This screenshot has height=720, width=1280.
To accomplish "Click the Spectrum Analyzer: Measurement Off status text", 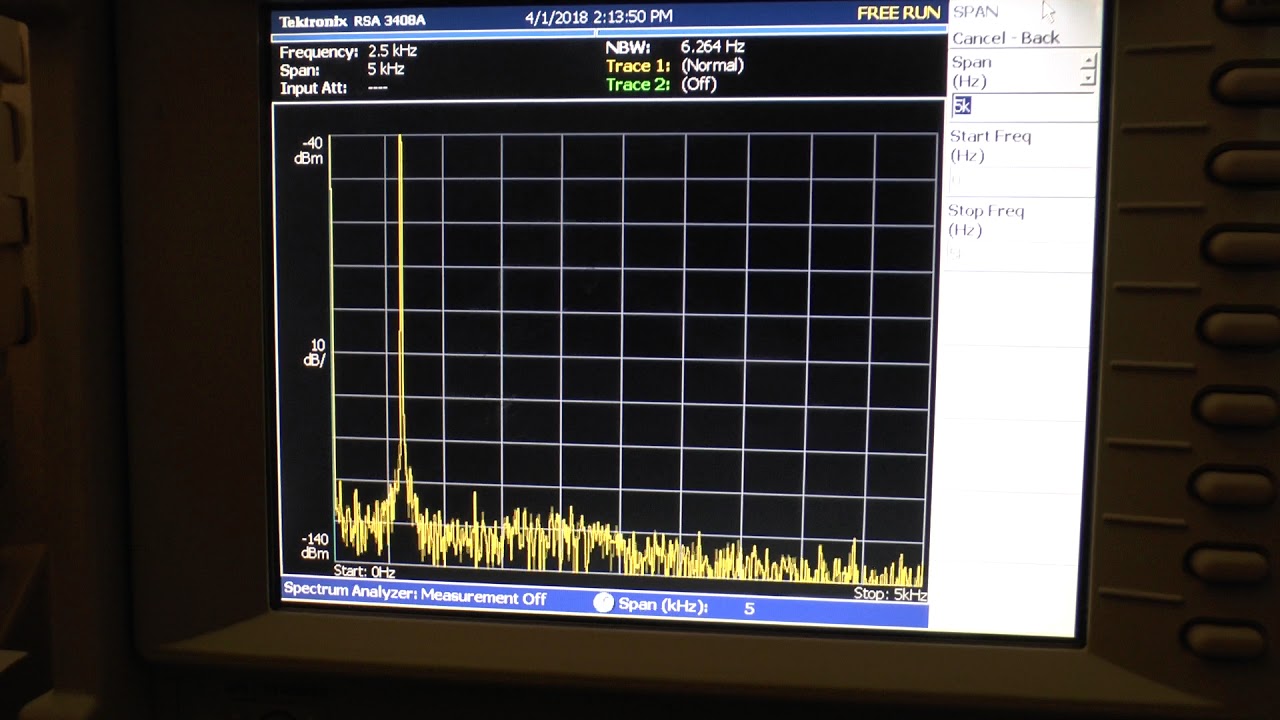I will 415,594.
